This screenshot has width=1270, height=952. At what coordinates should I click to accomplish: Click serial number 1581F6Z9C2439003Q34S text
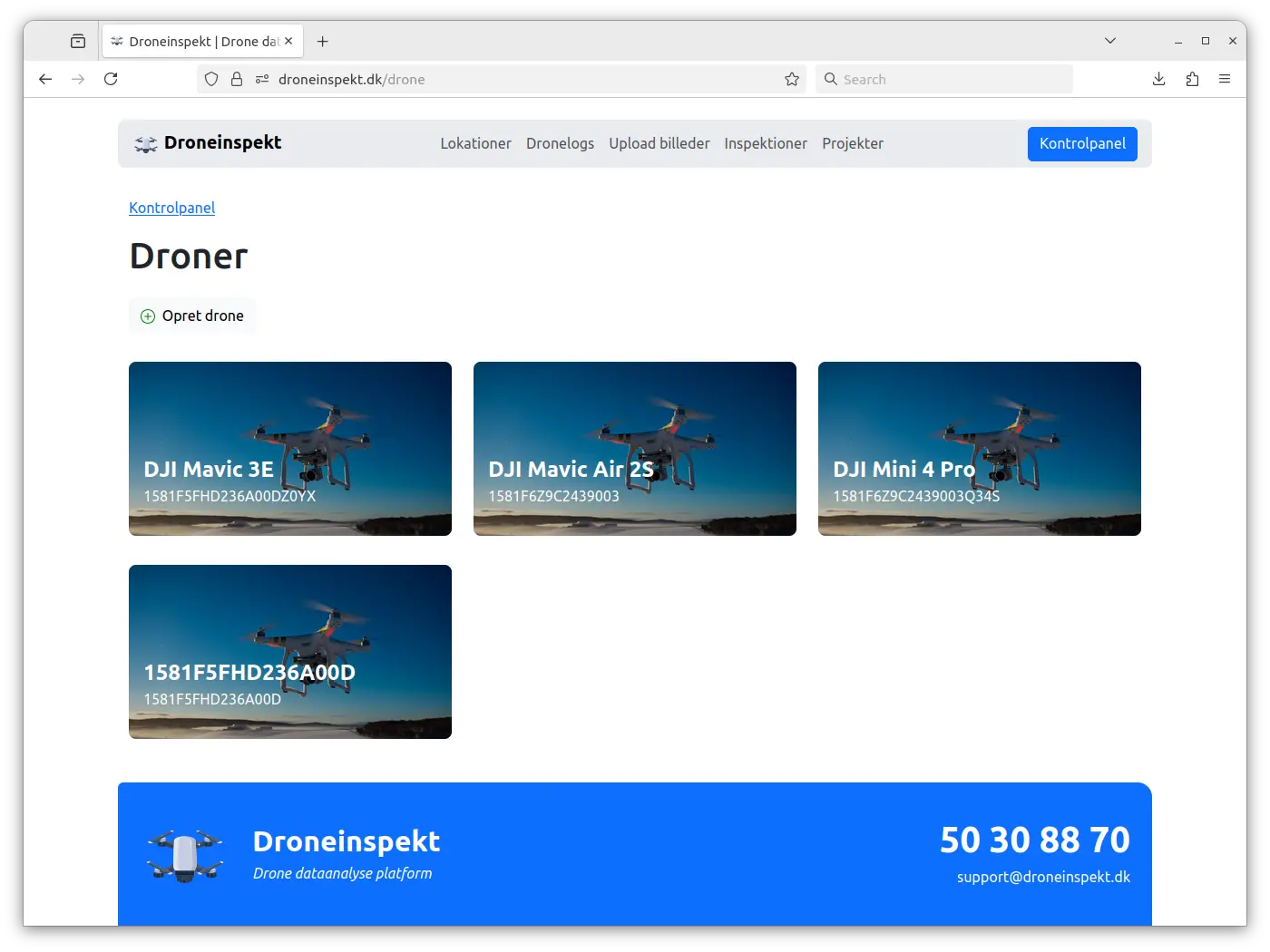pos(916,496)
